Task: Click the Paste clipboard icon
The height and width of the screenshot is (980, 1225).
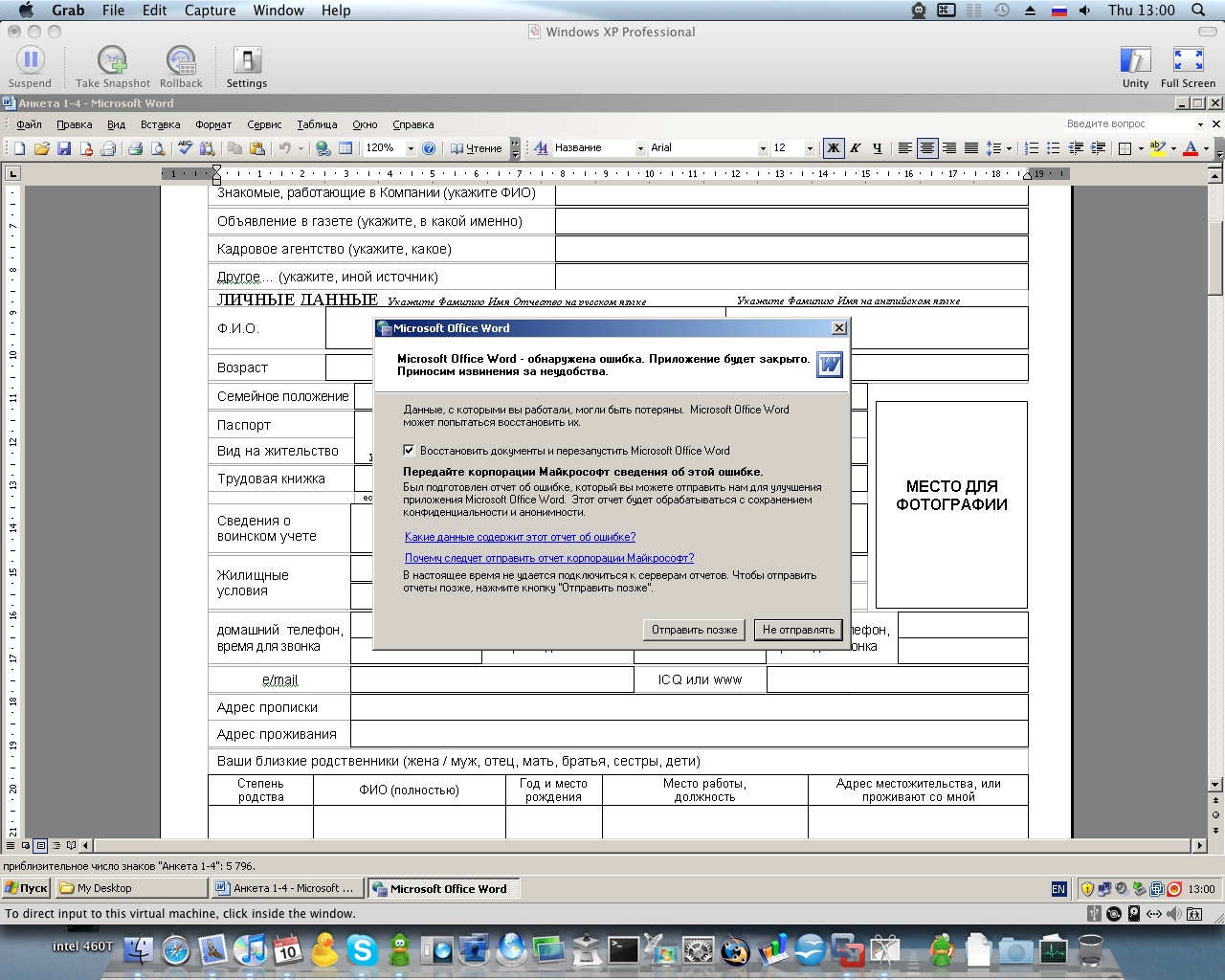Action: 256,148
